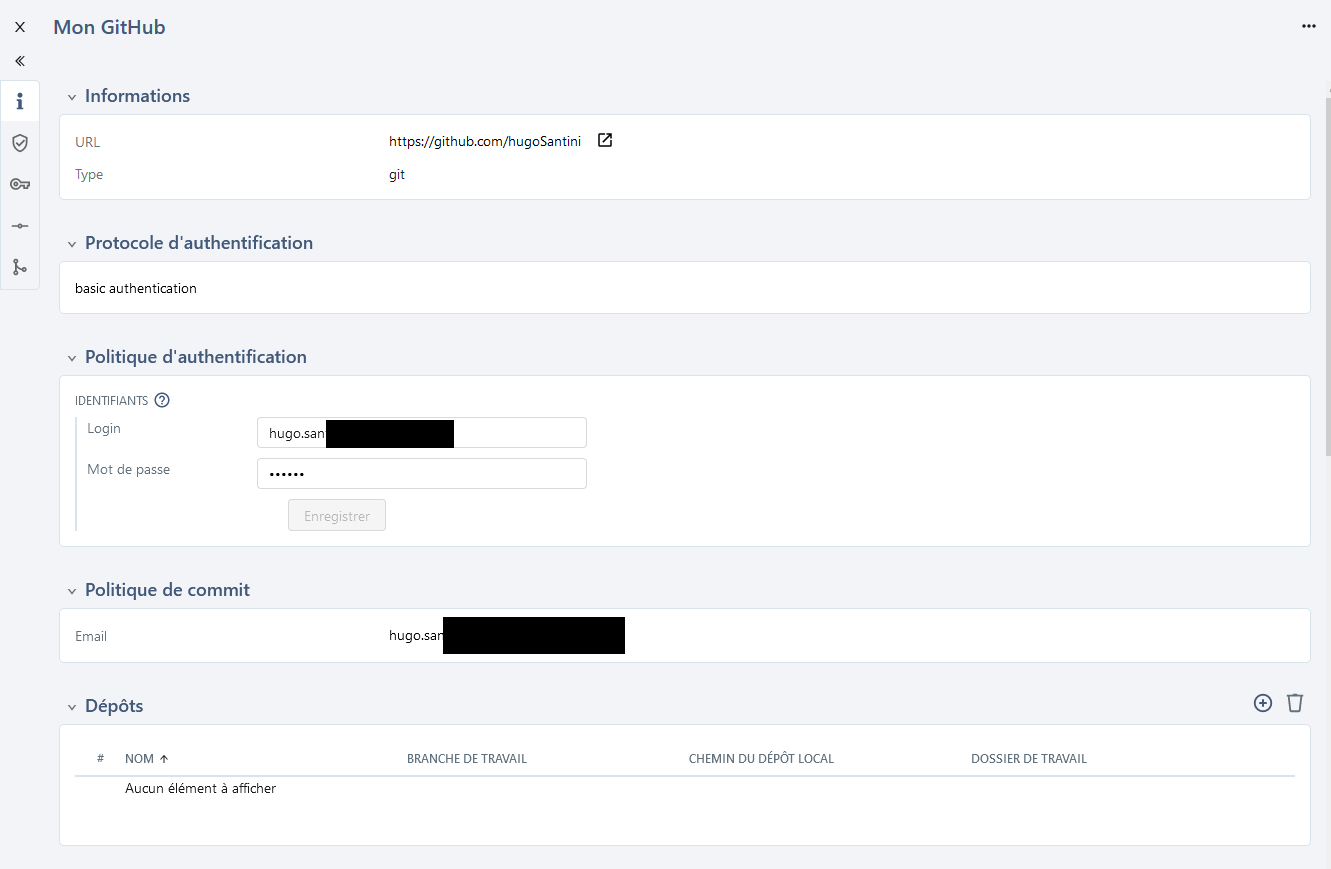Jump to repositories via branch icon
1331x869 pixels.
click(x=20, y=267)
